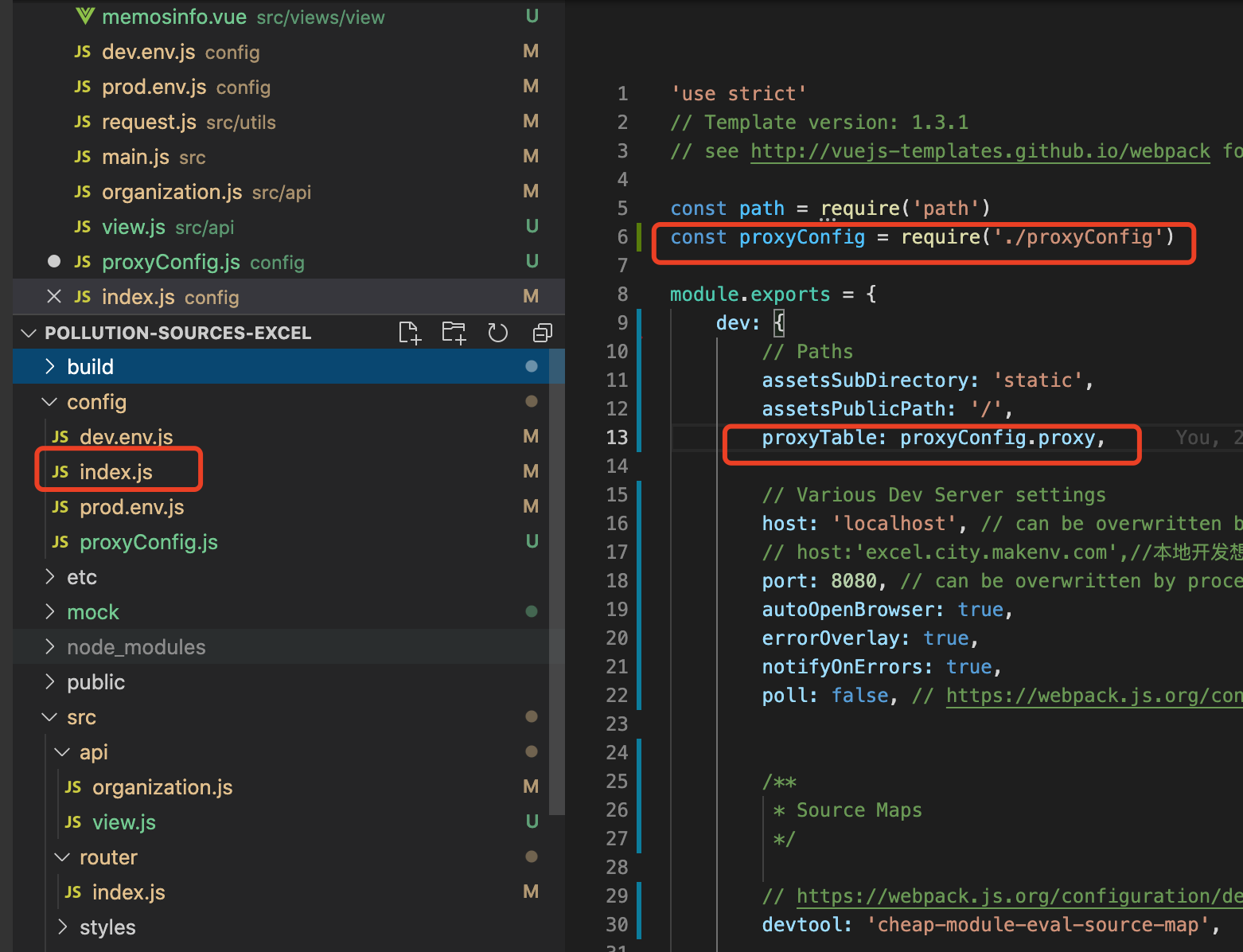The height and width of the screenshot is (952, 1243).
Task: Collapse the config folder
Action: coord(49,402)
